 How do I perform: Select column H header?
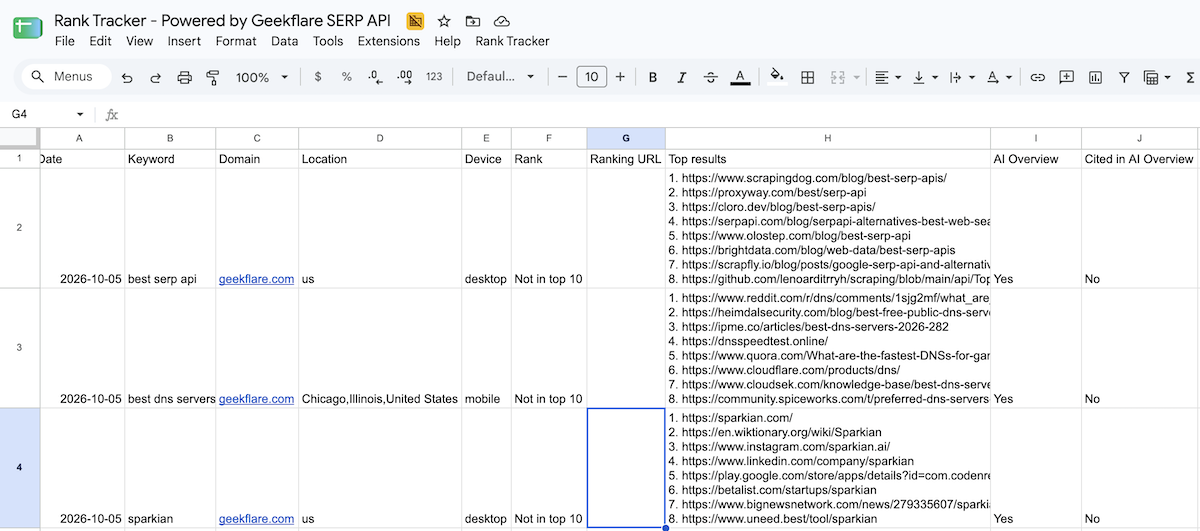click(x=828, y=138)
